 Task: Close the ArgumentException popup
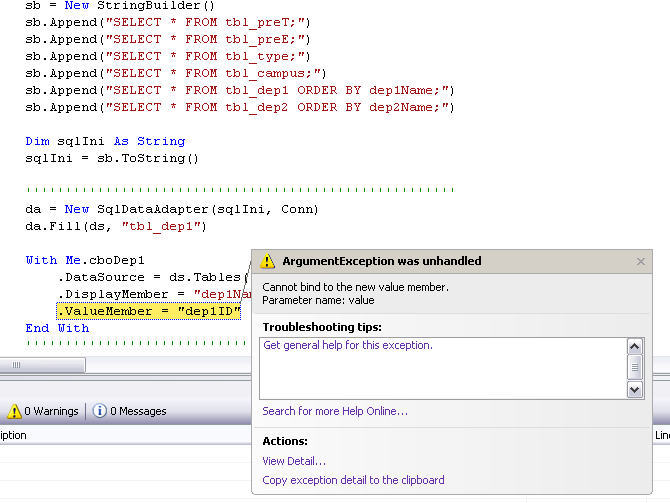point(641,261)
